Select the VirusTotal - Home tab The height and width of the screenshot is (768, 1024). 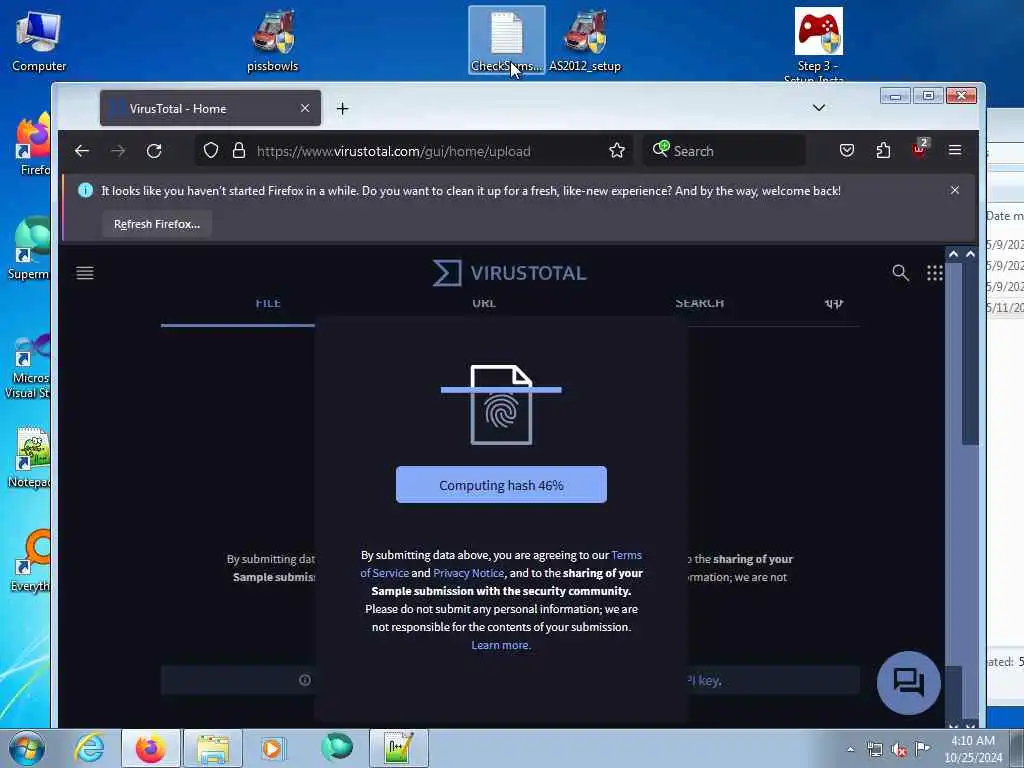pos(210,108)
